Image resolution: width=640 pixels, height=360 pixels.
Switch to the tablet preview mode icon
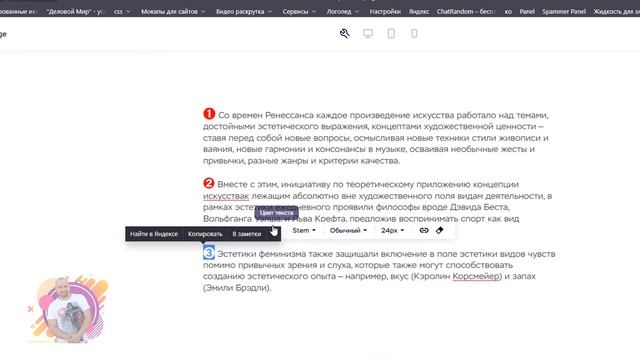point(391,33)
